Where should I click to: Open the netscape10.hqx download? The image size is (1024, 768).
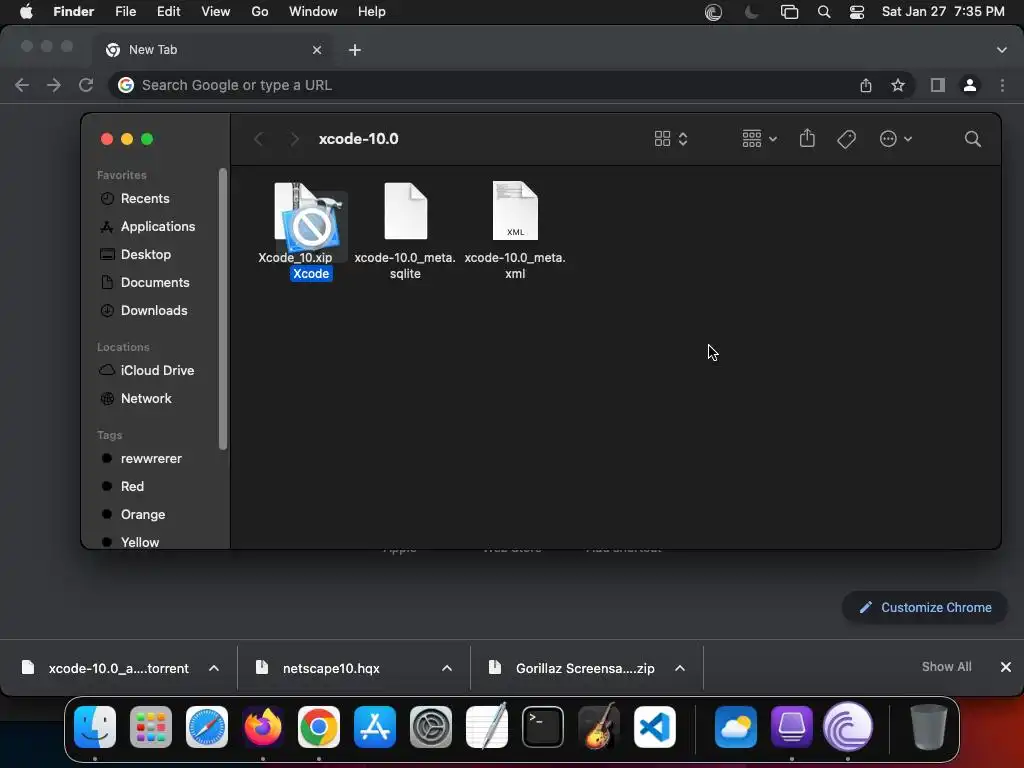point(319,668)
